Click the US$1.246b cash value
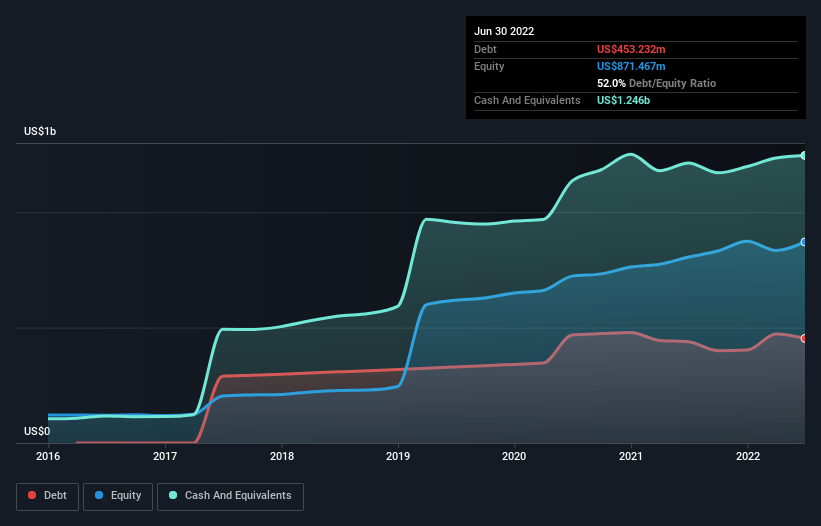 coord(623,100)
